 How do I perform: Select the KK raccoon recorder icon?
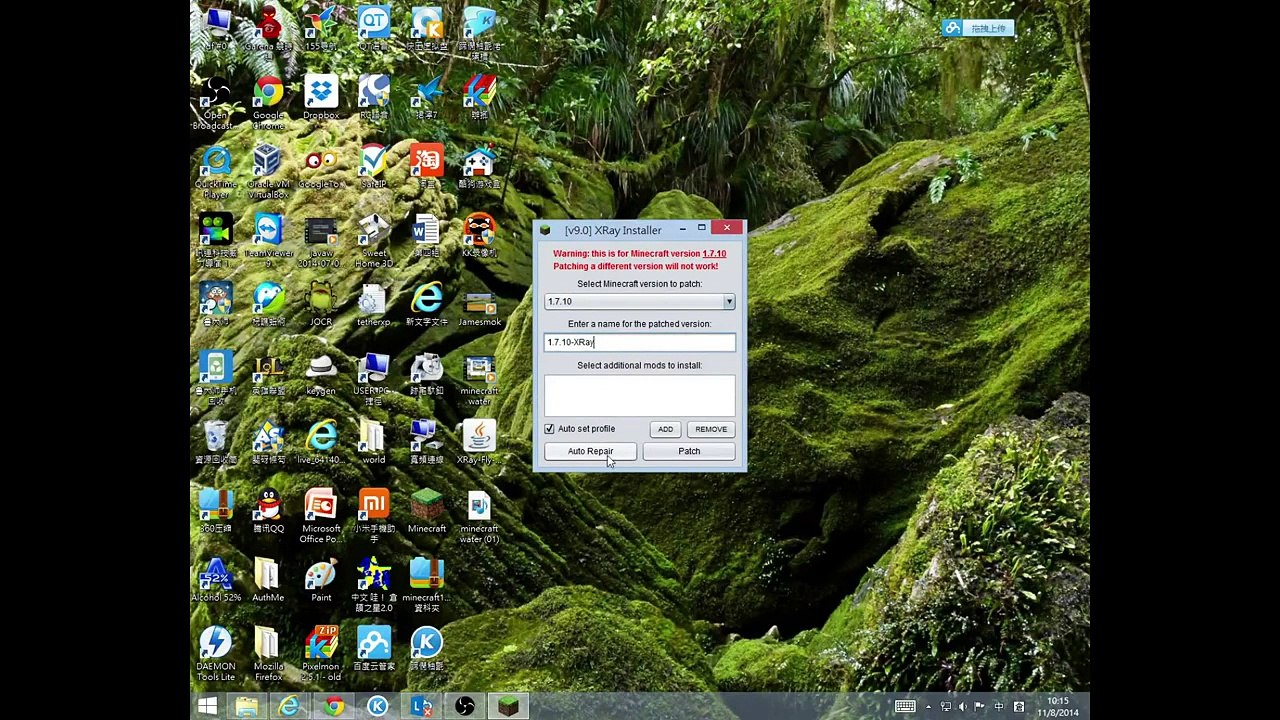(x=480, y=236)
